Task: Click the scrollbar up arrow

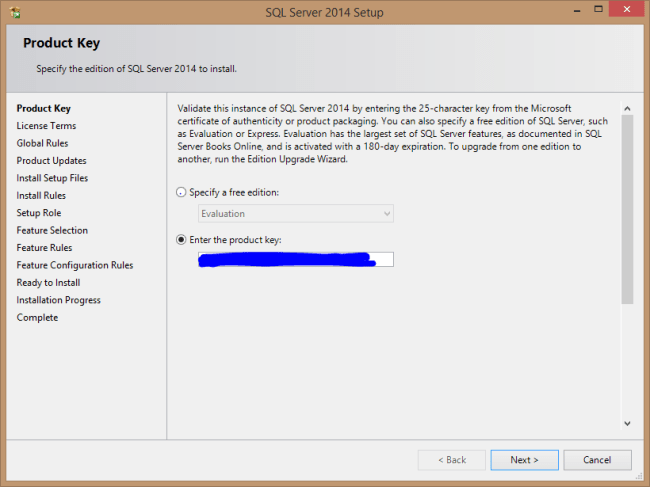Action: point(627,109)
